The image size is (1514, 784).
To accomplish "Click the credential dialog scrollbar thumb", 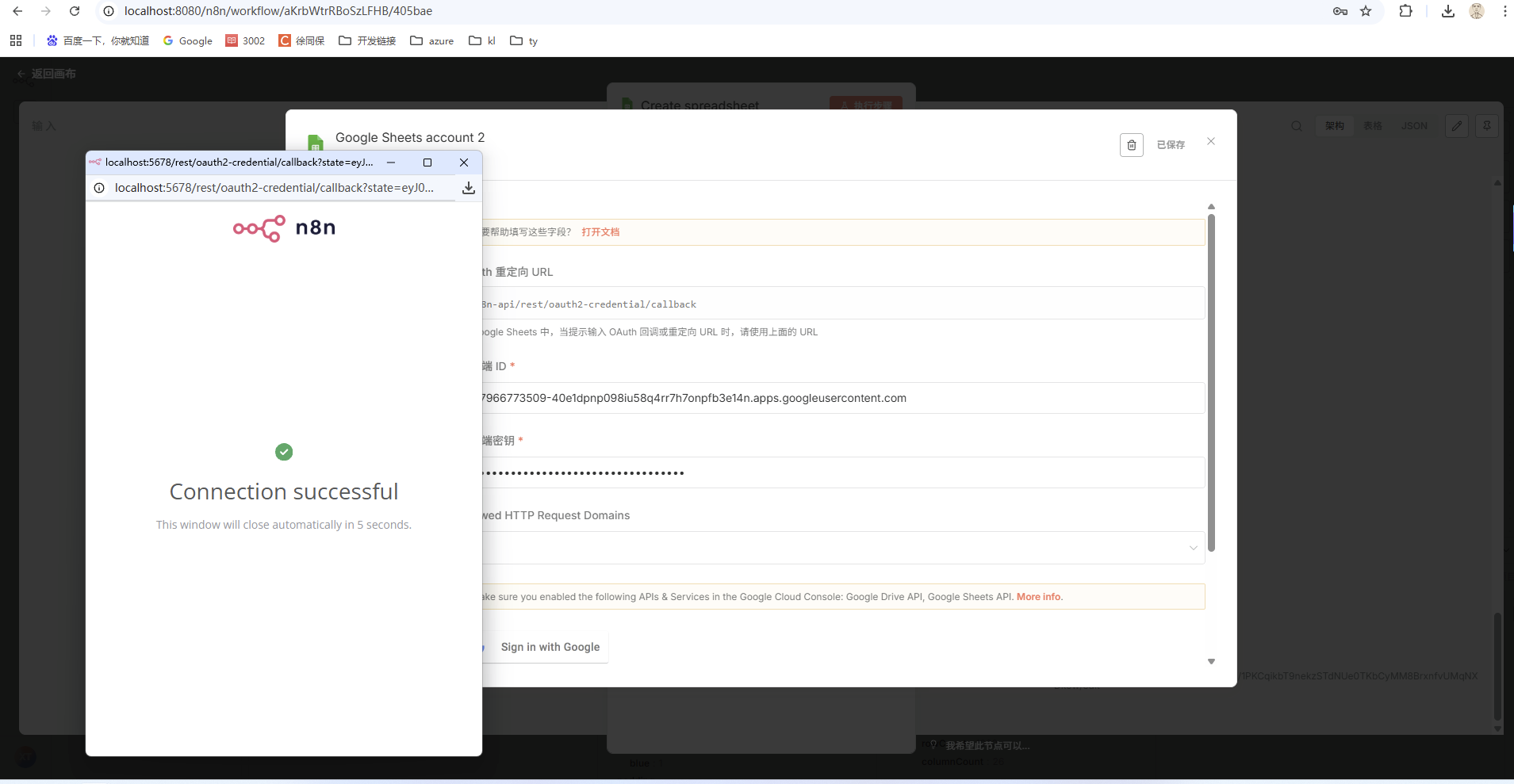I will [x=1211, y=382].
